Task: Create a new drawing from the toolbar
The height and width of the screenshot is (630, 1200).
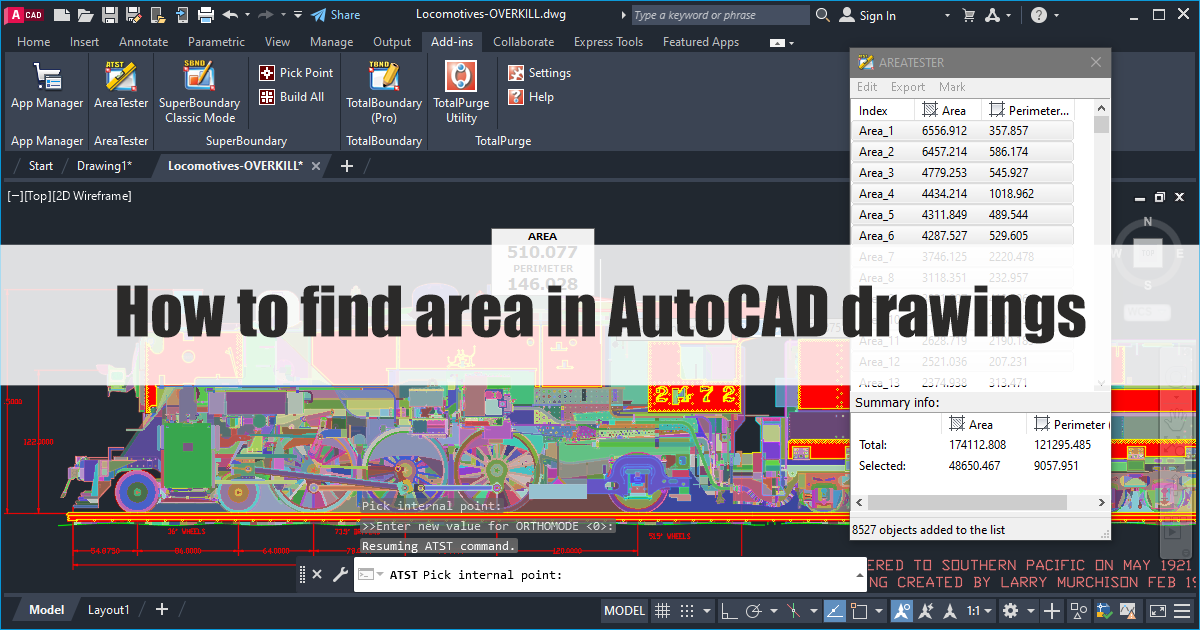Action: (62, 15)
